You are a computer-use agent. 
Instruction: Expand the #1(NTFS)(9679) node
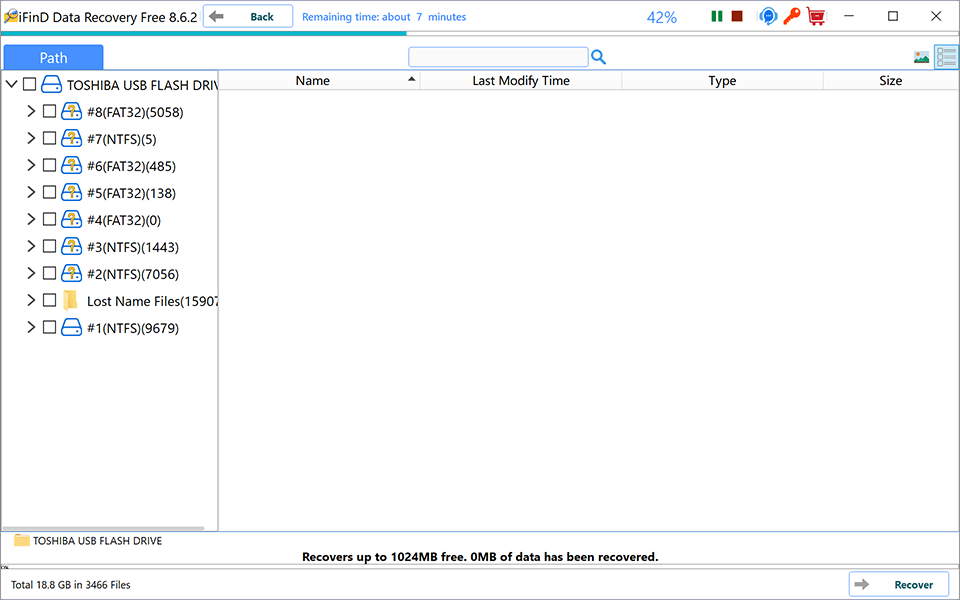pyautogui.click(x=31, y=326)
